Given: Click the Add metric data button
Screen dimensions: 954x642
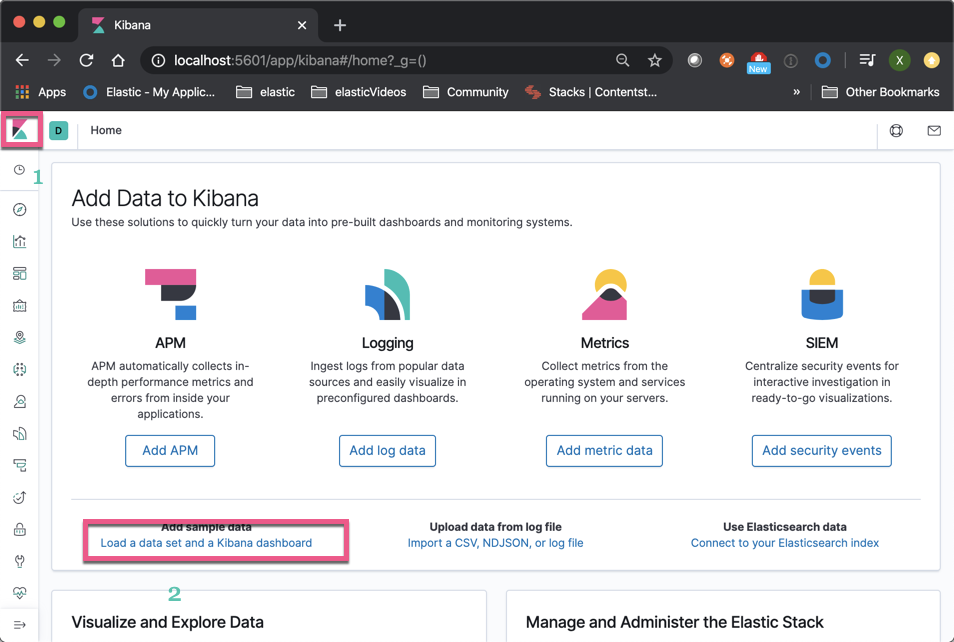Looking at the screenshot, I should (x=604, y=450).
